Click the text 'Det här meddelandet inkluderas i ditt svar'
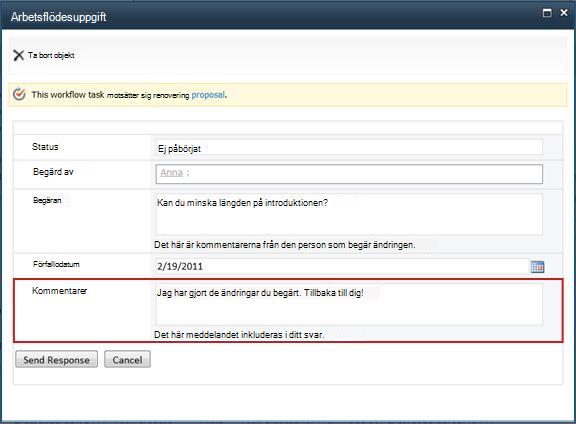 click(239, 335)
